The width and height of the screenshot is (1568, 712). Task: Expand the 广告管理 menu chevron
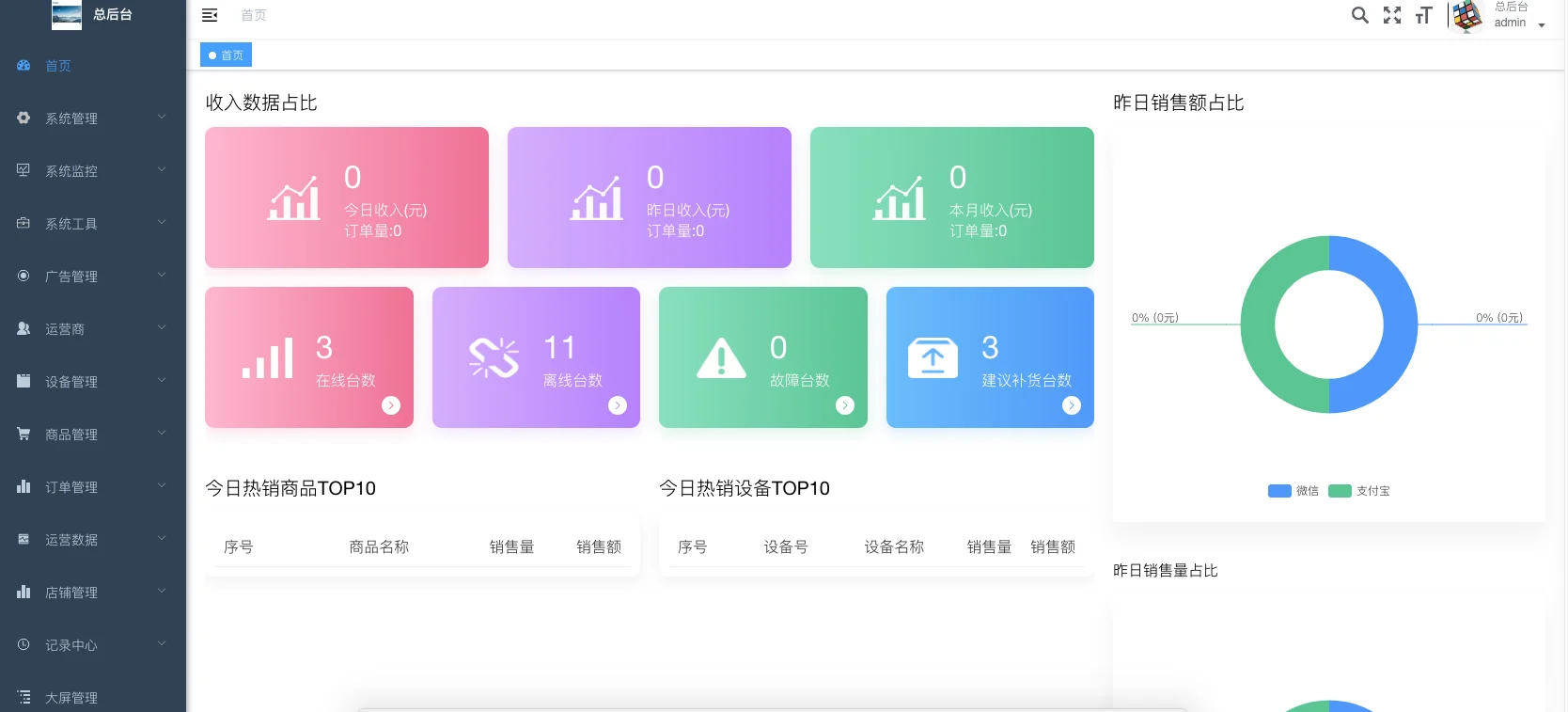click(x=162, y=276)
